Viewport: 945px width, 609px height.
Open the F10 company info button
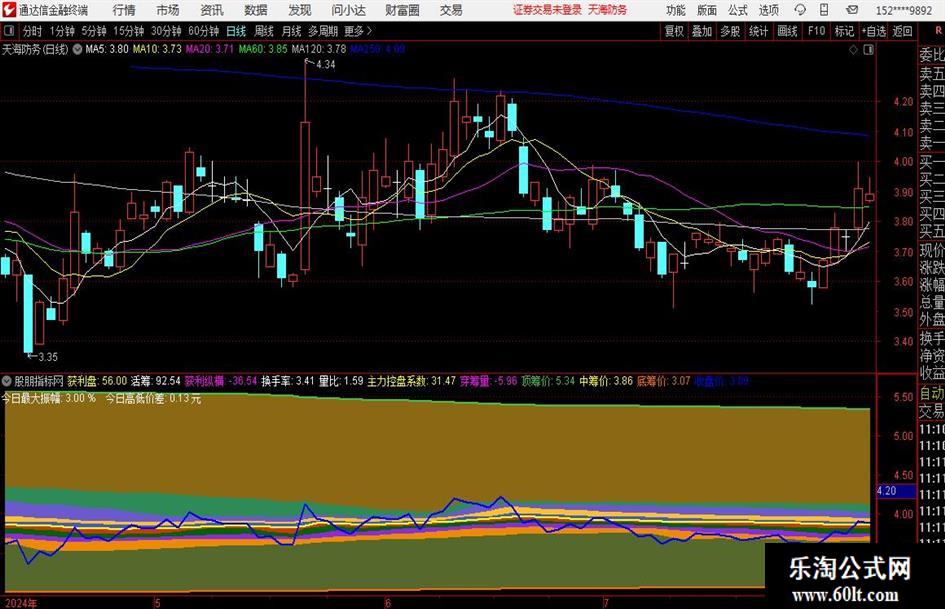(x=816, y=31)
